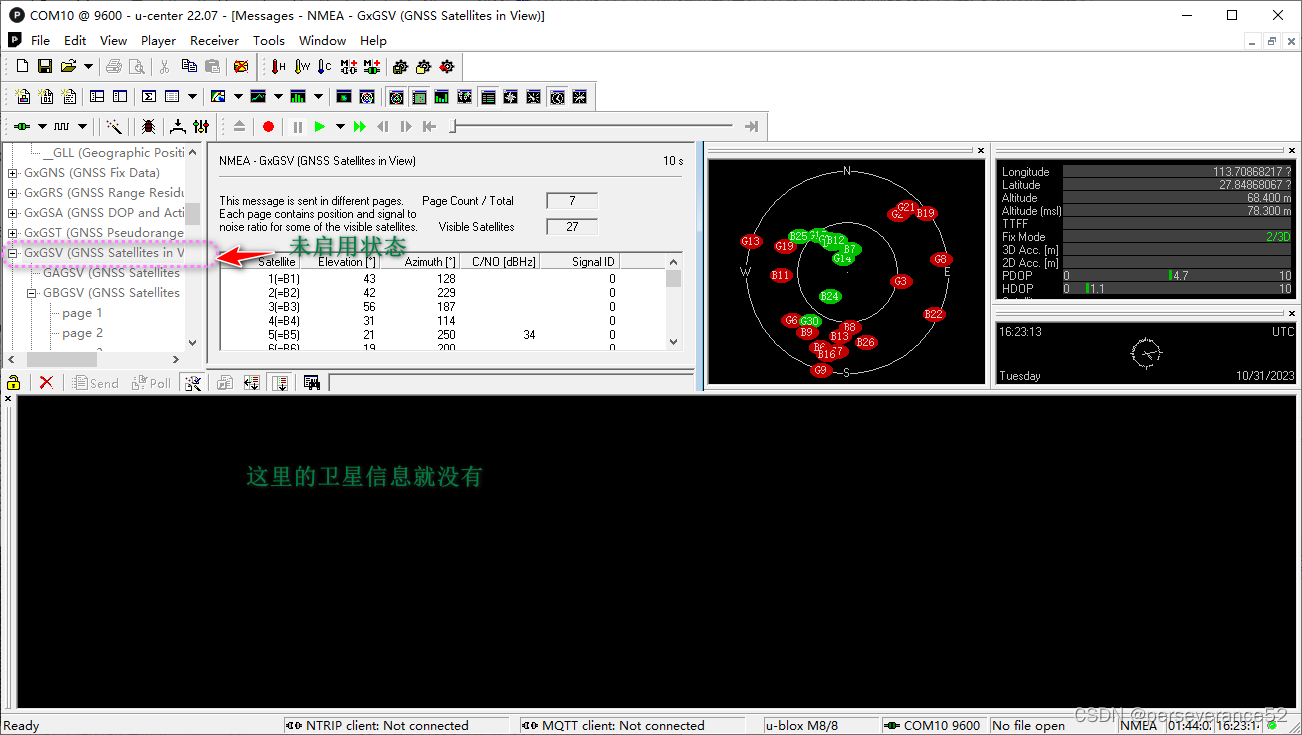This screenshot has width=1302, height=735.
Task: Click the Warmstart thermometer W icon
Action: click(302, 66)
